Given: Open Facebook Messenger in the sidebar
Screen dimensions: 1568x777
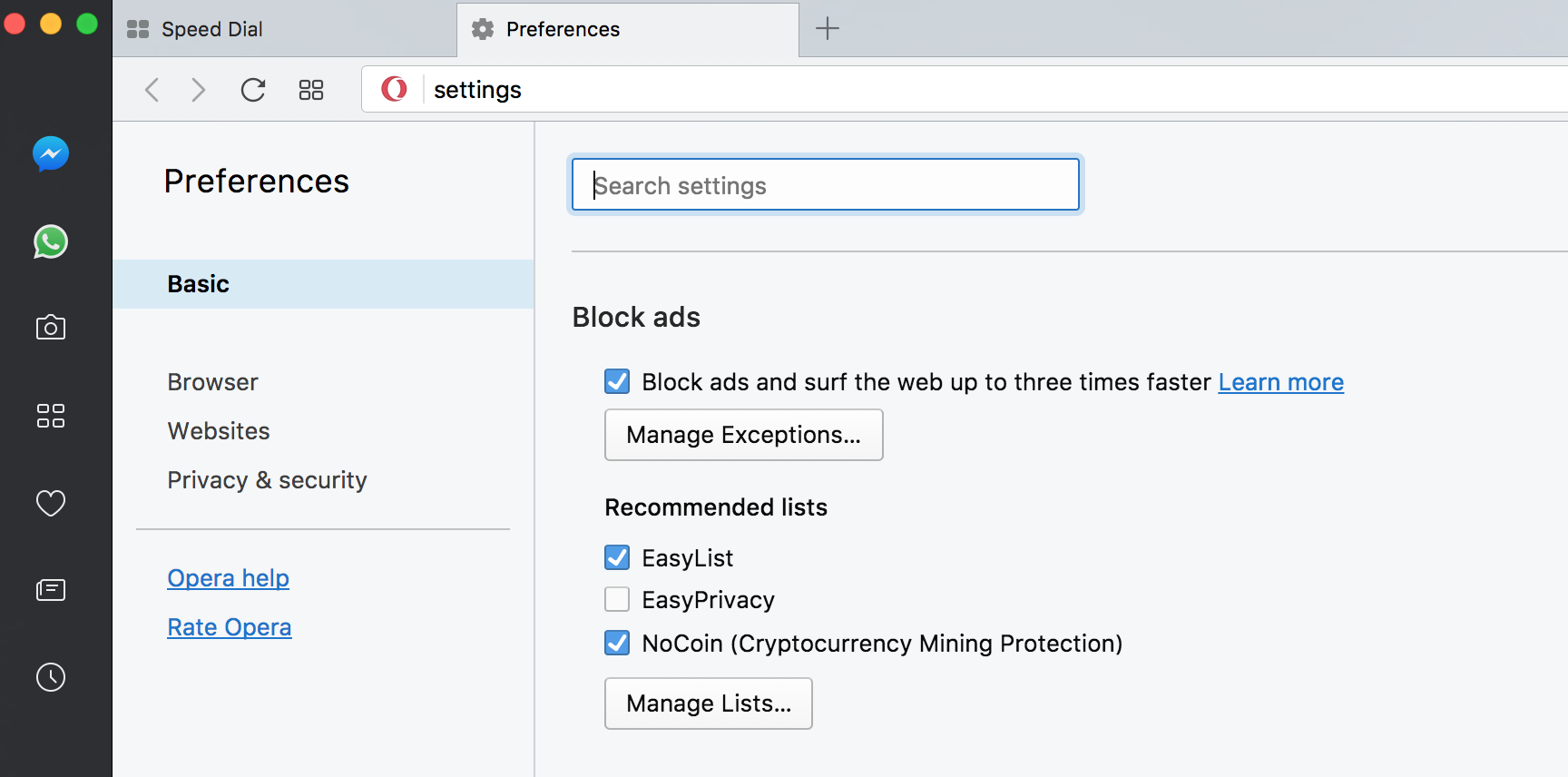Looking at the screenshot, I should pos(51,154).
